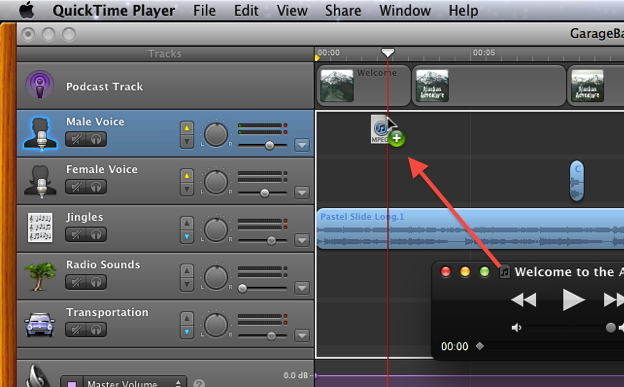Adjust QuickTime volume slider knob
This screenshot has height=387, width=624.
coord(610,328)
